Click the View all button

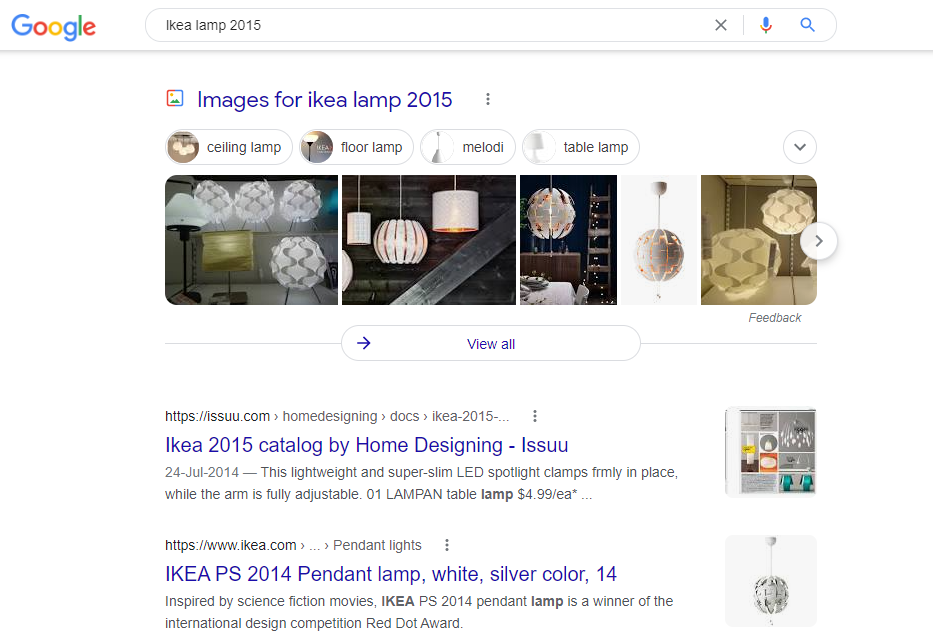pyautogui.click(x=490, y=343)
